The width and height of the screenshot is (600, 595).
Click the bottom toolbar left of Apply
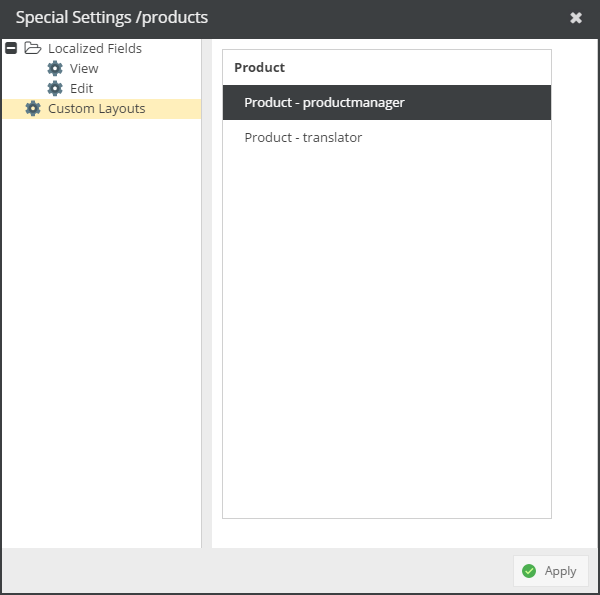coord(250,571)
